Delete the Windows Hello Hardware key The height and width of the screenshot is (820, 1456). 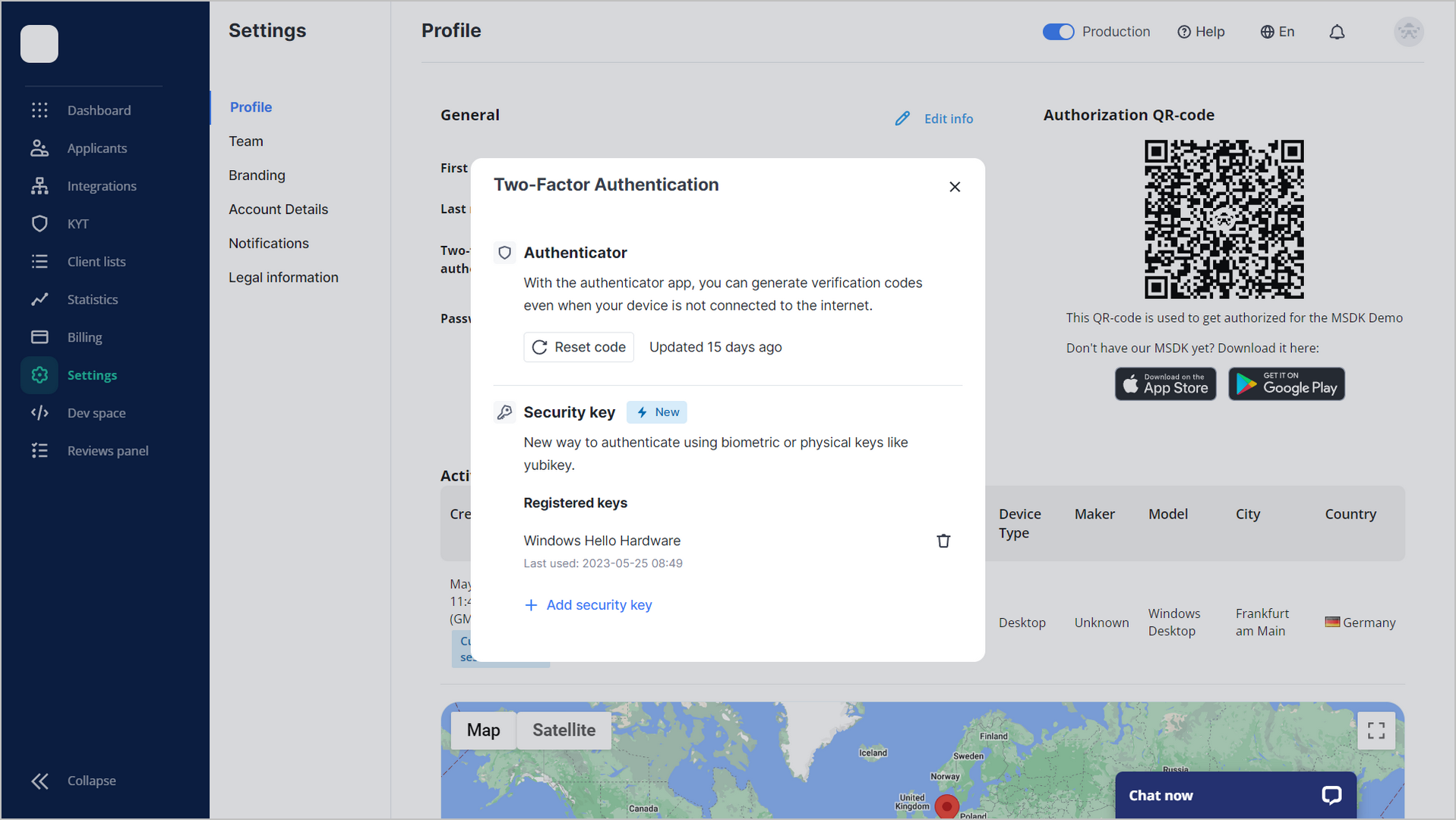[x=943, y=541]
